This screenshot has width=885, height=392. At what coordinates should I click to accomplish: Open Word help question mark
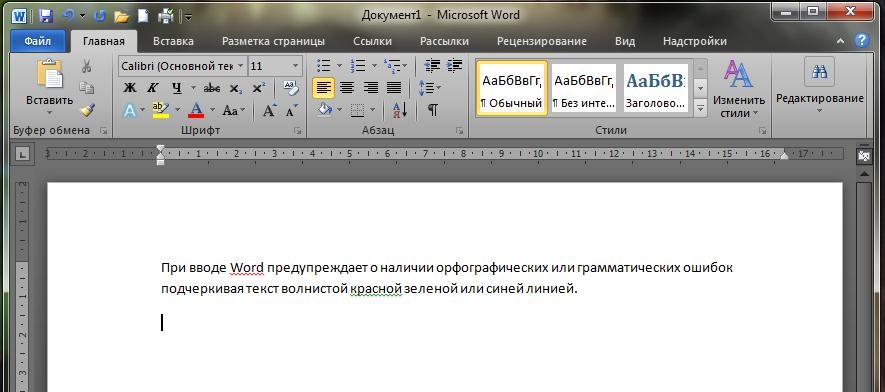pyautogui.click(x=861, y=41)
